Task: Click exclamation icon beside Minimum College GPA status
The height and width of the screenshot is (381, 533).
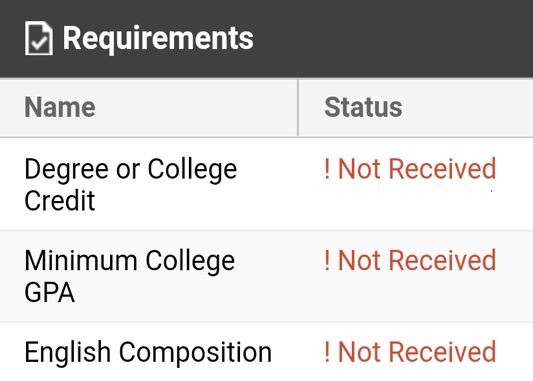Action: tap(327, 260)
